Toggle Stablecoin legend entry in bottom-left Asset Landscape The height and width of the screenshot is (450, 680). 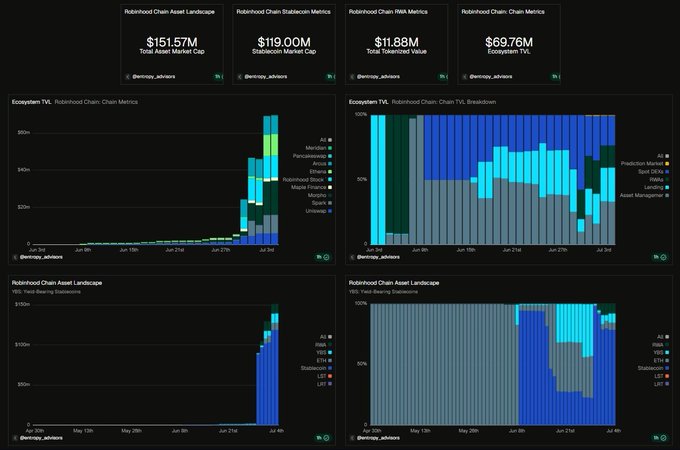pyautogui.click(x=316, y=368)
